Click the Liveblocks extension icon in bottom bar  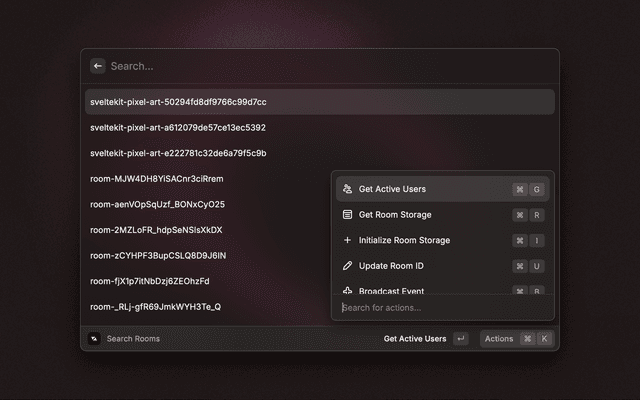[94, 339]
